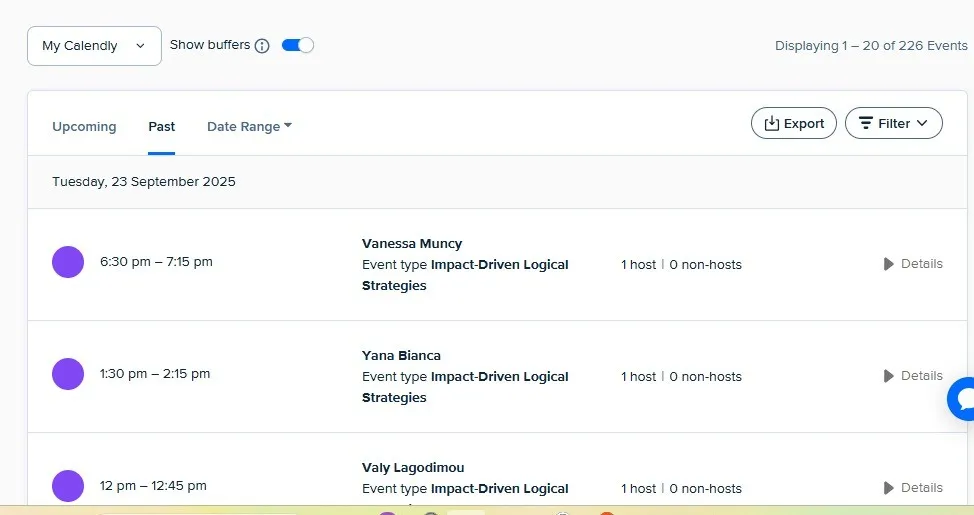Viewport: 974px width, 515px height.
Task: Switch to the Upcoming tab
Action: (x=84, y=126)
